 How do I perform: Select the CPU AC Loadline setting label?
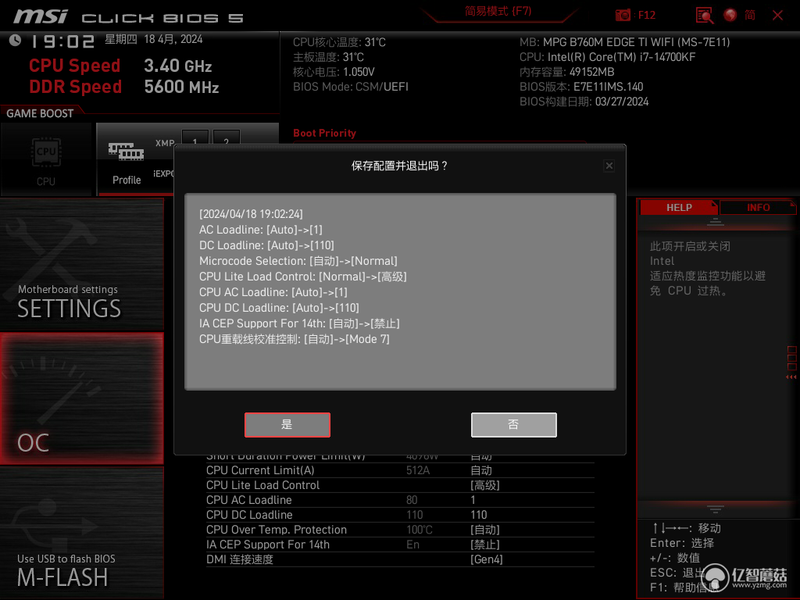(249, 500)
